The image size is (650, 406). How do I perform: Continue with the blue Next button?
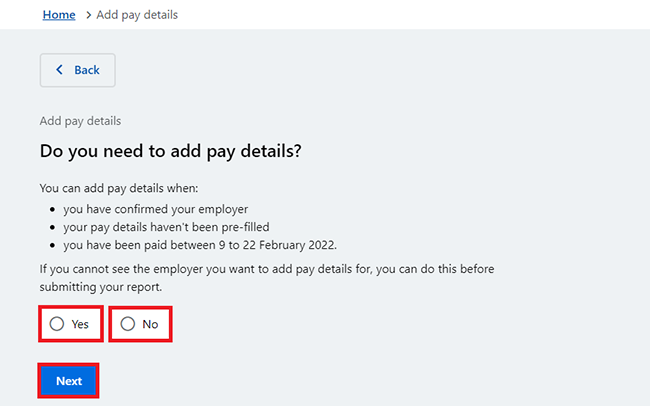[68, 381]
